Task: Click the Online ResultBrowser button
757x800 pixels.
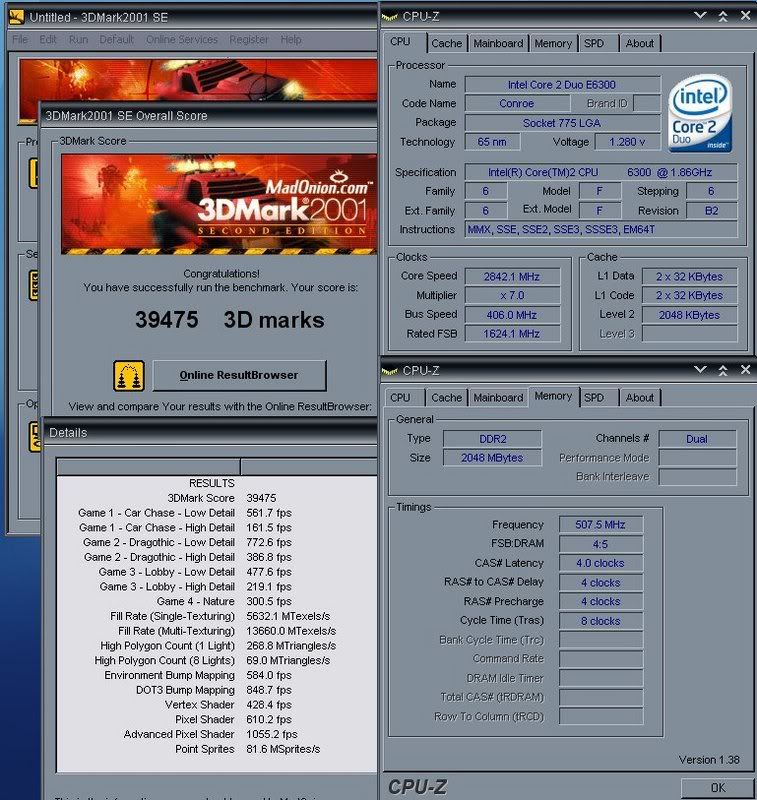Action: 239,376
